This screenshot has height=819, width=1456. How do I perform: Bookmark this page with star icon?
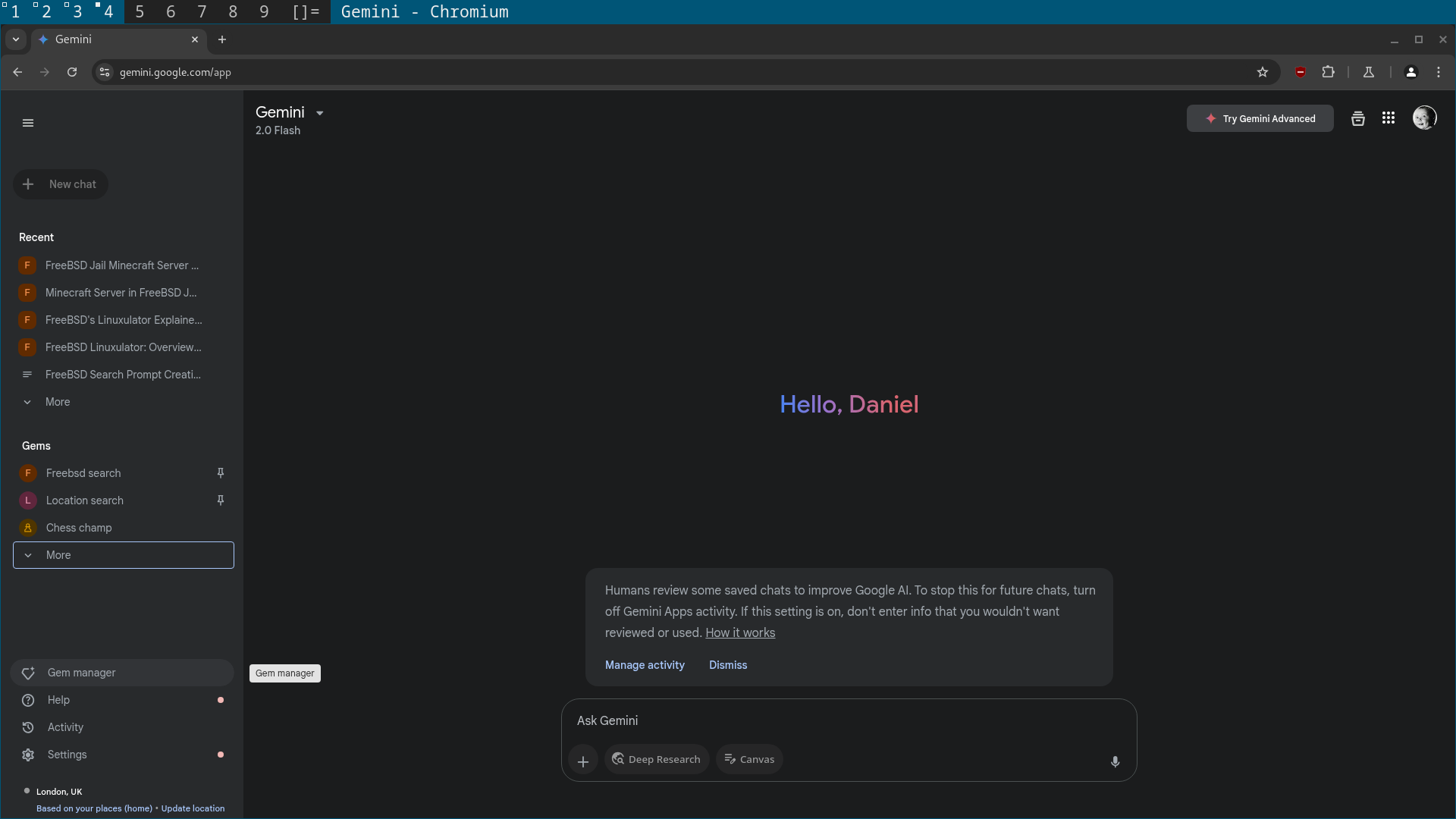point(1263,72)
